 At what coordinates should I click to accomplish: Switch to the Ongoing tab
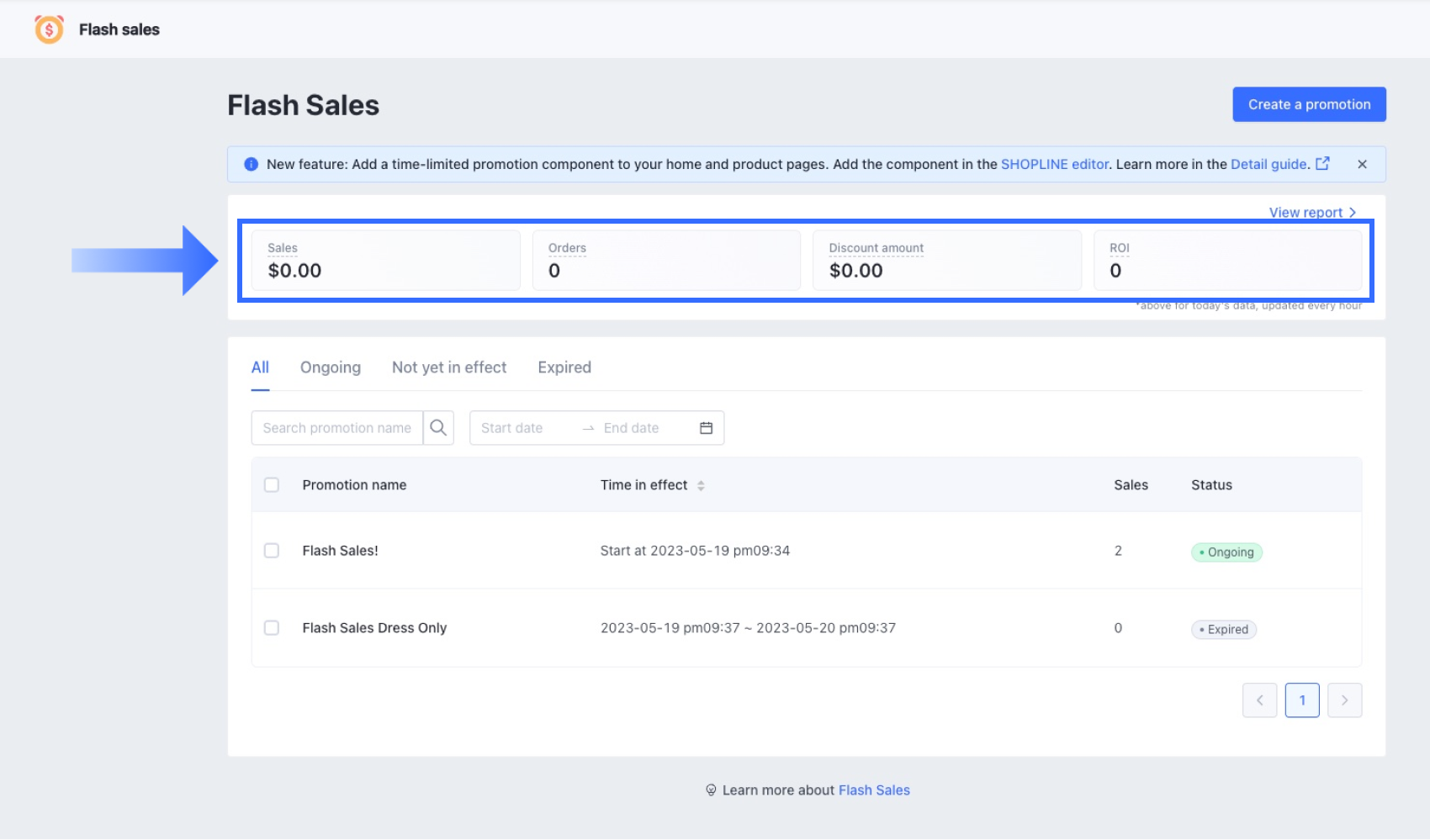[331, 367]
